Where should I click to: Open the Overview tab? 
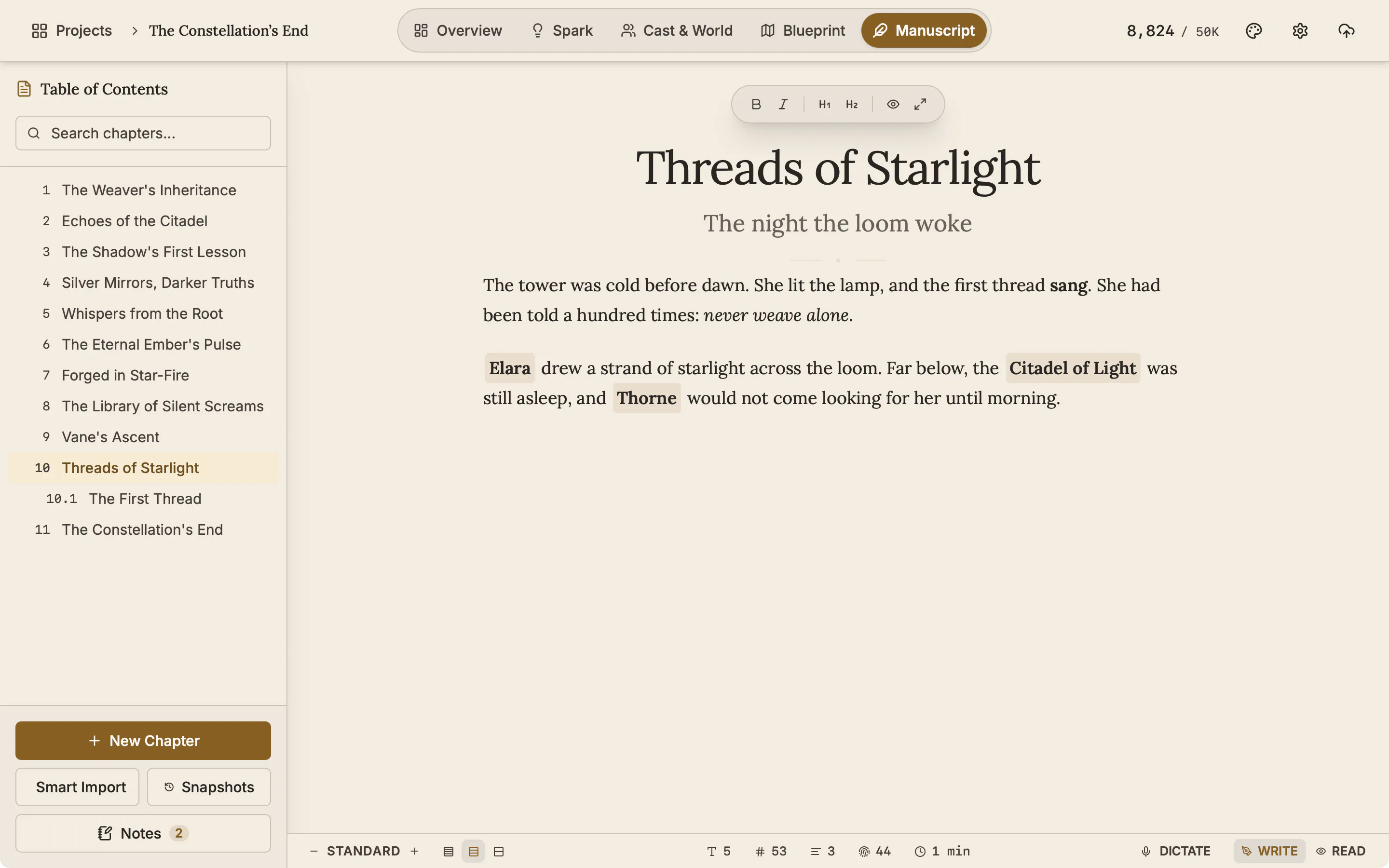tap(458, 30)
